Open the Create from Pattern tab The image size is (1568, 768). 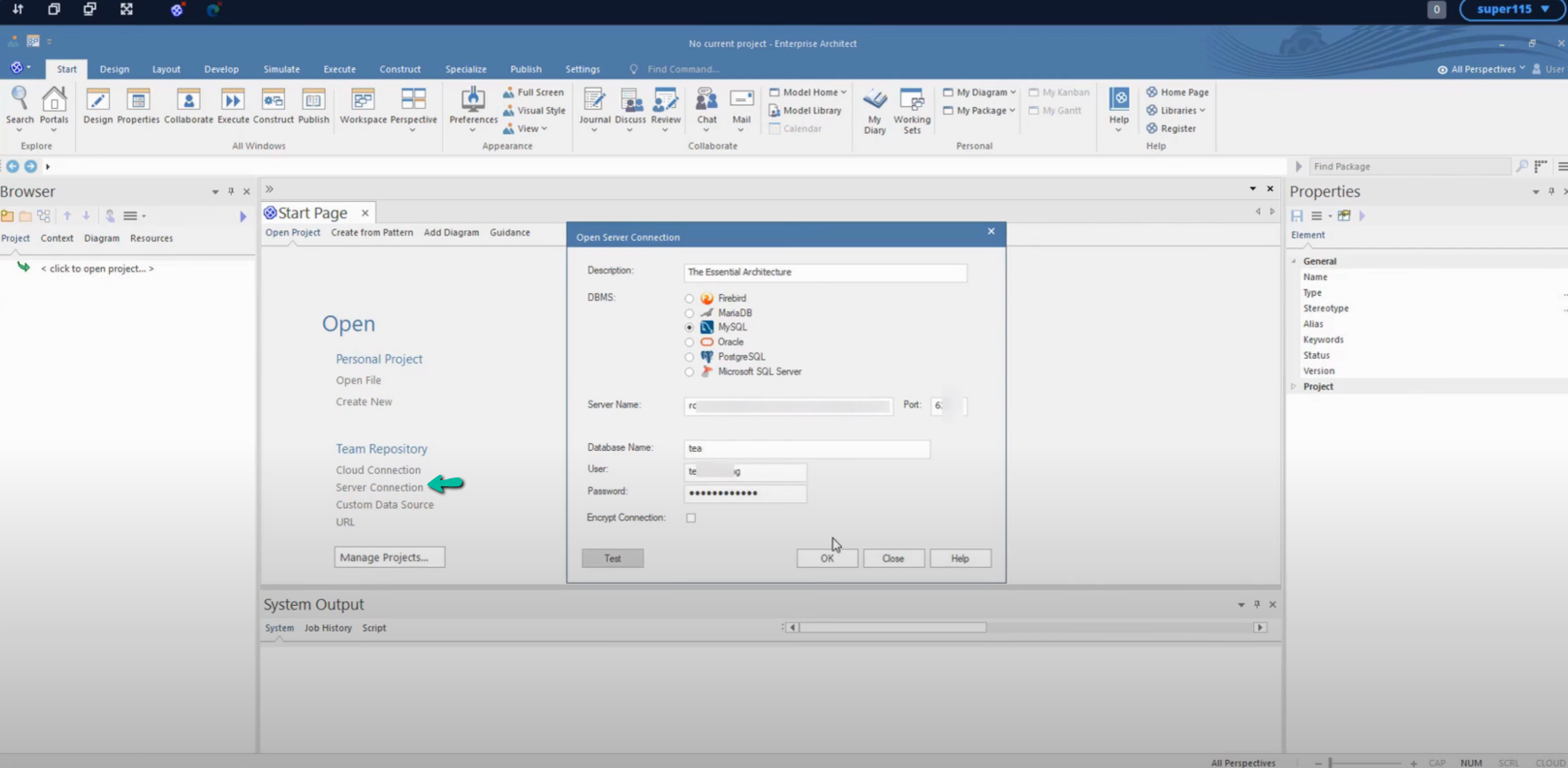tap(372, 233)
